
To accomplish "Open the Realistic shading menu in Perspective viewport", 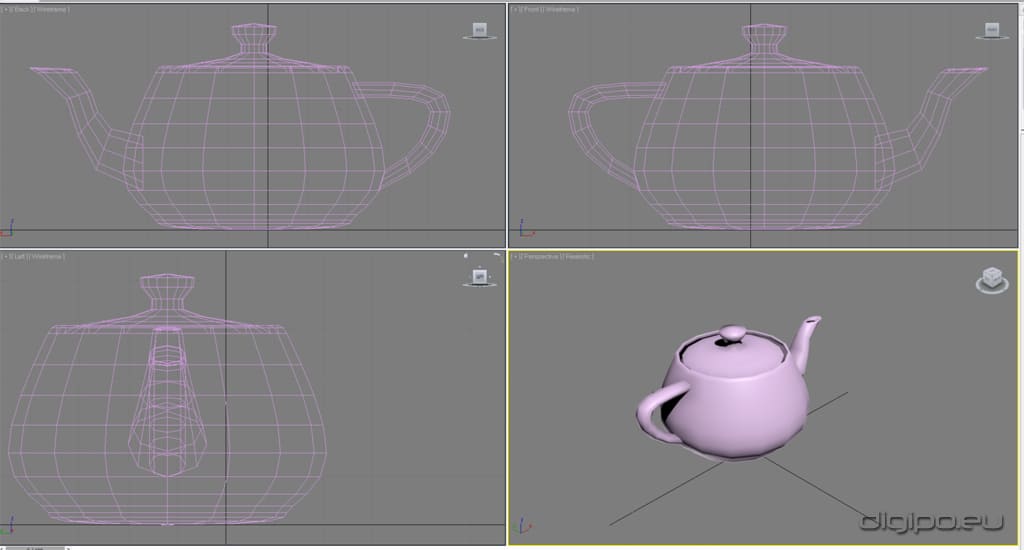I will point(577,257).
